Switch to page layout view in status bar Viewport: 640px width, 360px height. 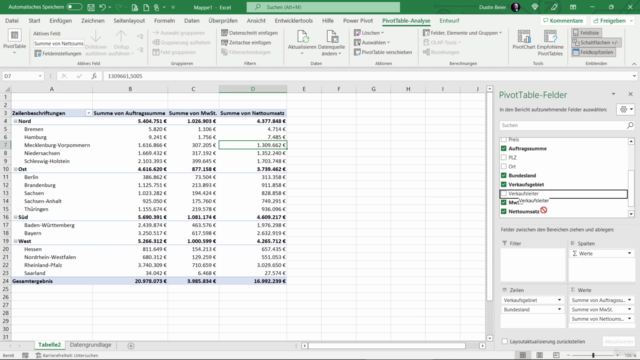coord(540,356)
